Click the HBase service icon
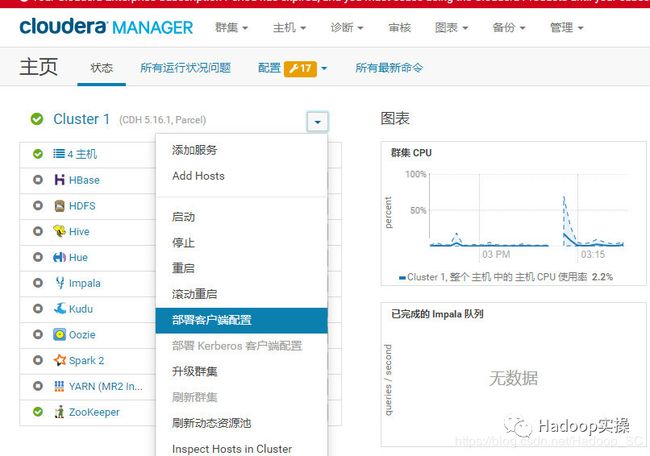Viewport: 650px width, 456px height. coord(59,180)
